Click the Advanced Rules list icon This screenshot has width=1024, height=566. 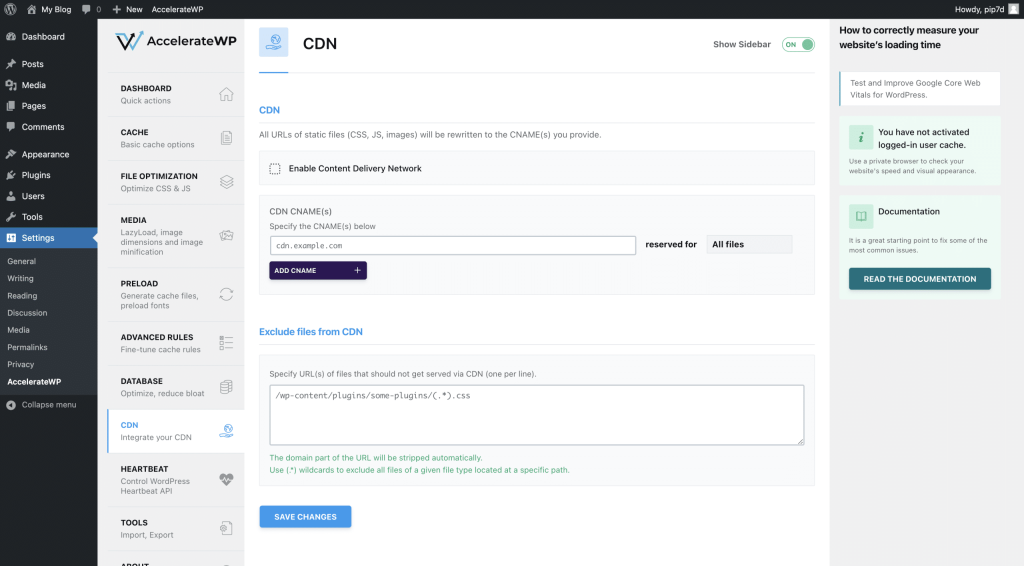[226, 343]
